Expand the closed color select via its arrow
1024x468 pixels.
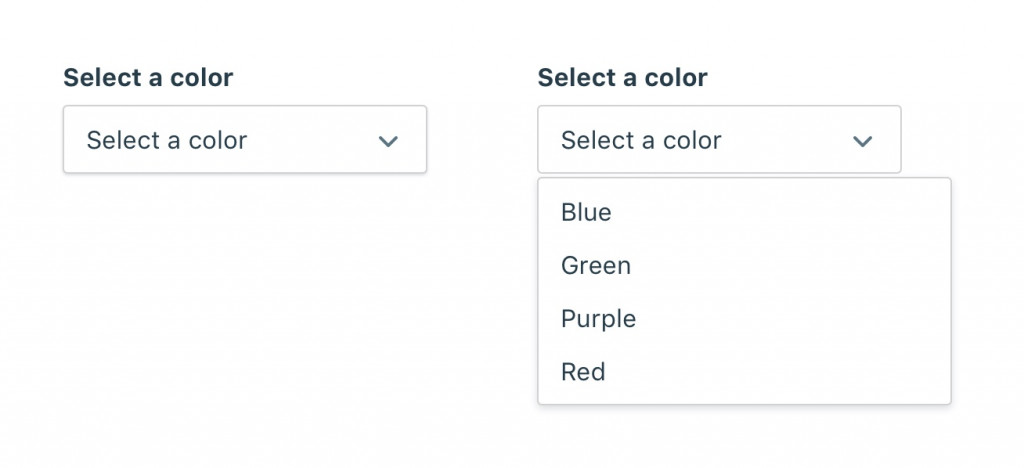(x=389, y=141)
